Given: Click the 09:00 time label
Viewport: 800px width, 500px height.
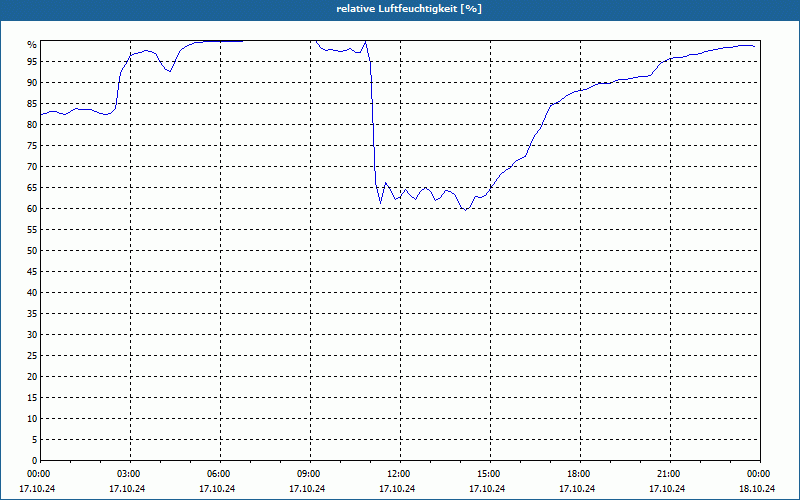Looking at the screenshot, I should [x=310, y=474].
